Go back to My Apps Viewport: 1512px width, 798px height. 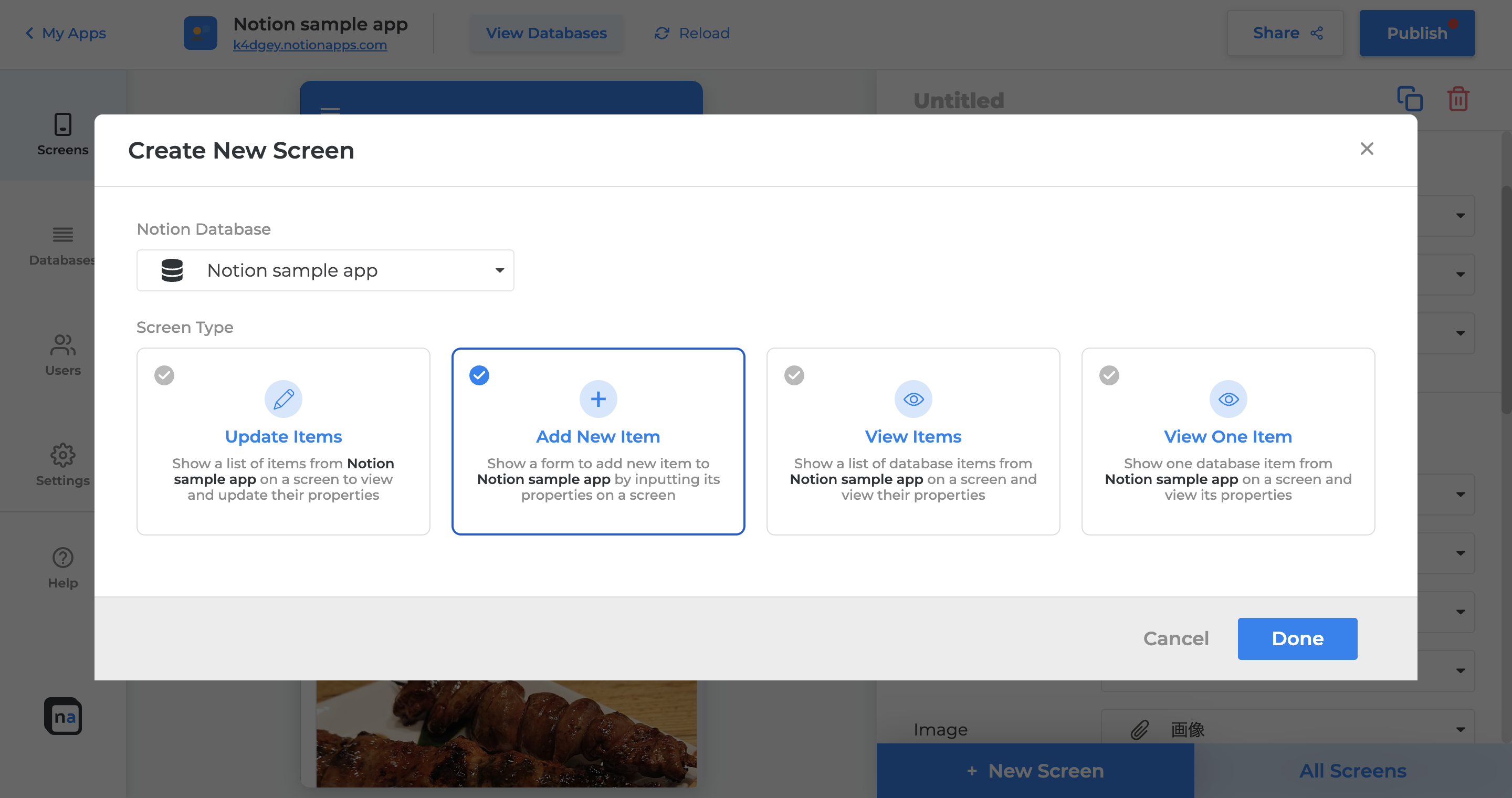pos(66,33)
